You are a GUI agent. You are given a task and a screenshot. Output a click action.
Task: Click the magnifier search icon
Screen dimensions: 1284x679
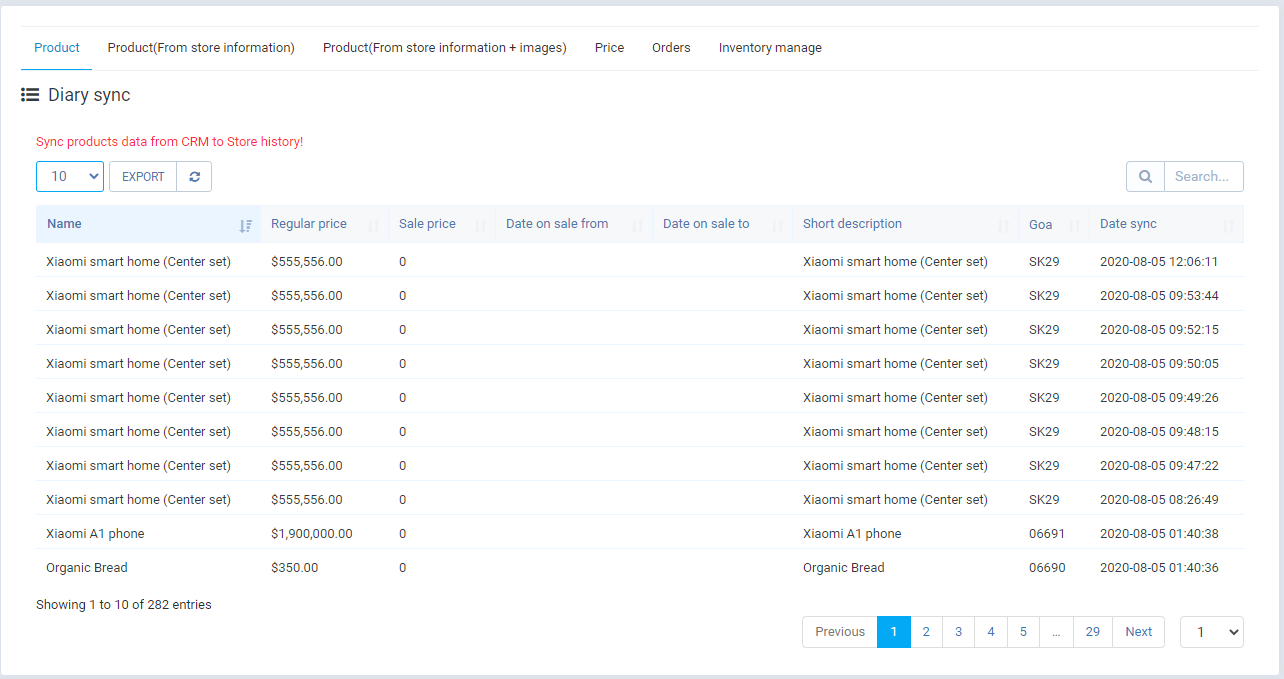1145,177
